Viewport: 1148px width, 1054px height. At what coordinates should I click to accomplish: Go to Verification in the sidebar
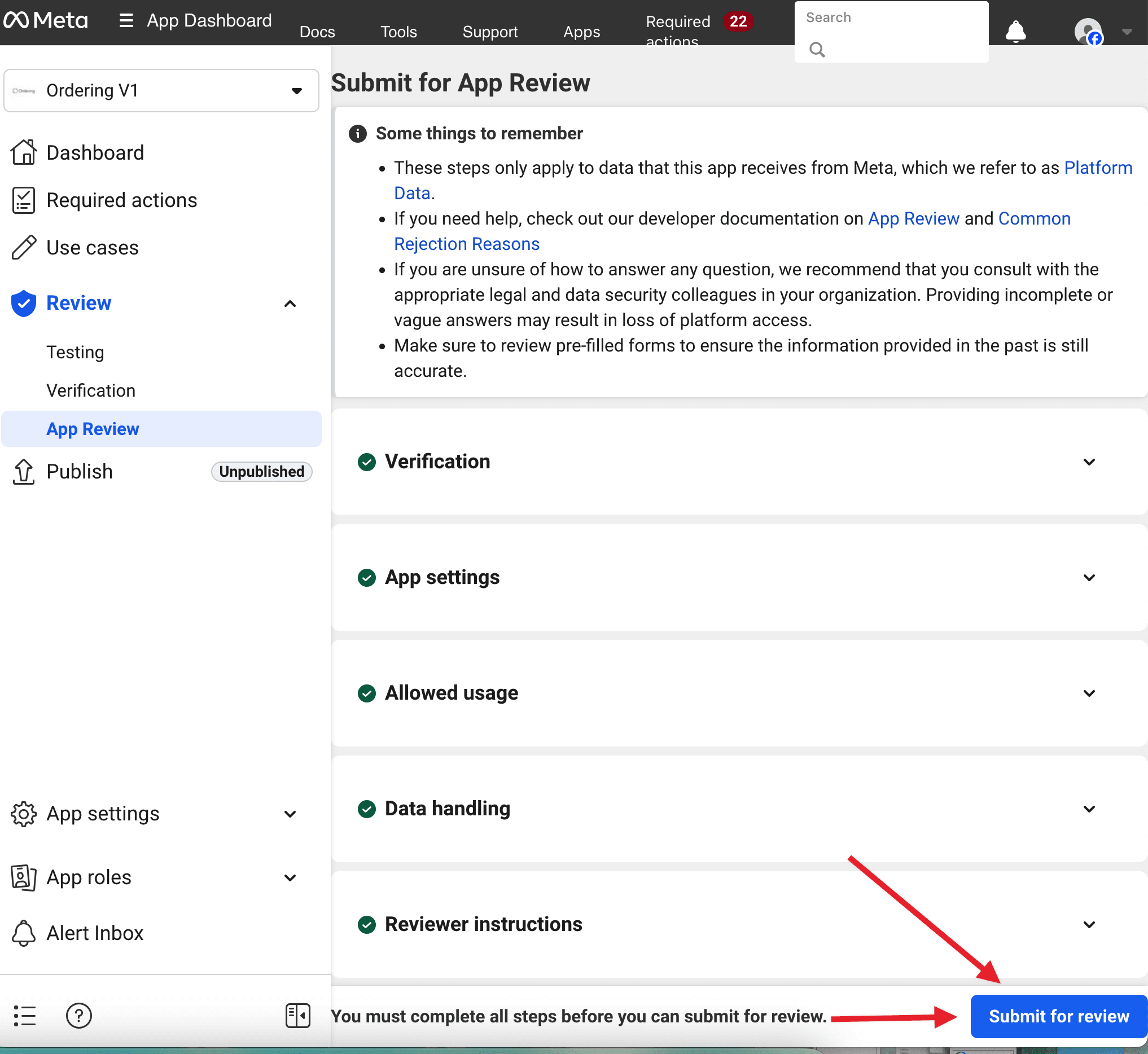pos(91,390)
